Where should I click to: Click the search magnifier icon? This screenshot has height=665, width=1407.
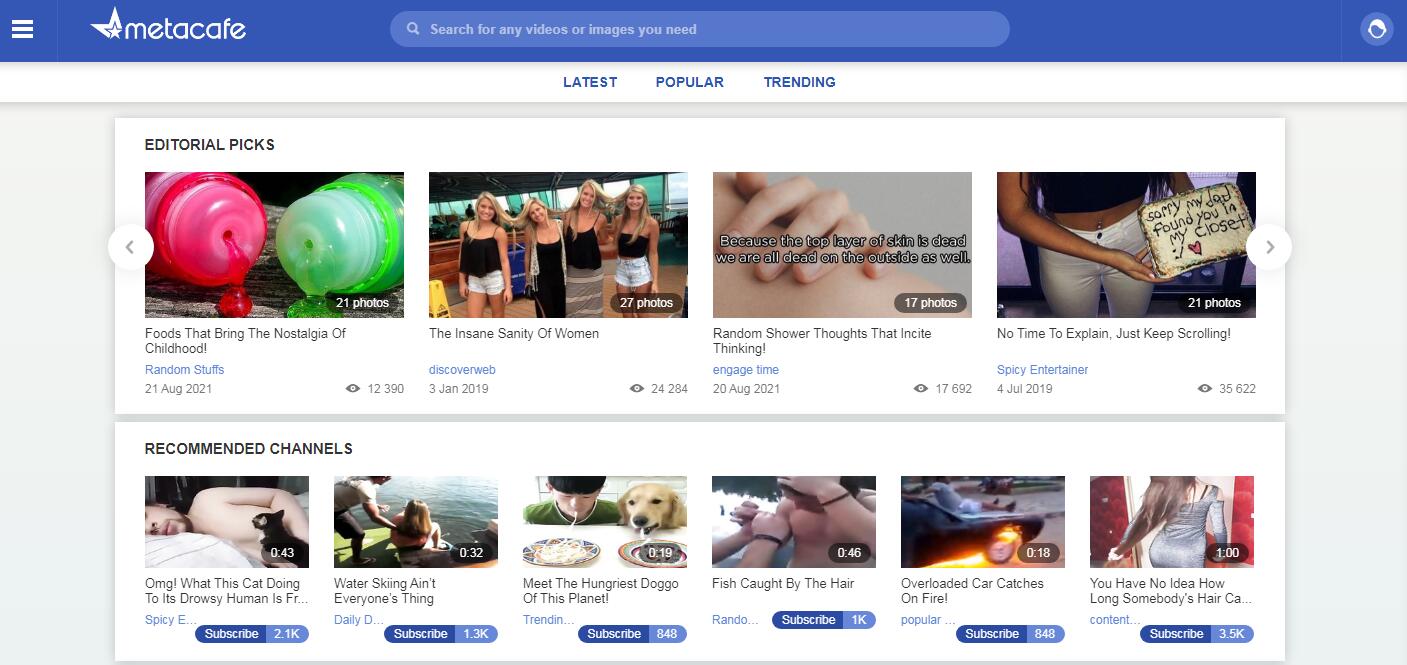tap(412, 29)
